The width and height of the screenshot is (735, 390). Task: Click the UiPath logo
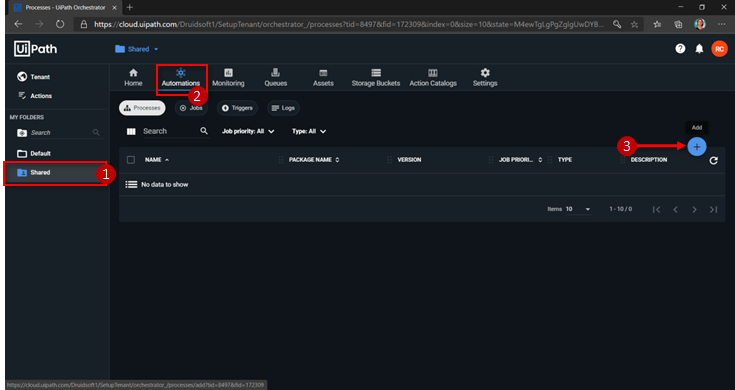(35, 49)
